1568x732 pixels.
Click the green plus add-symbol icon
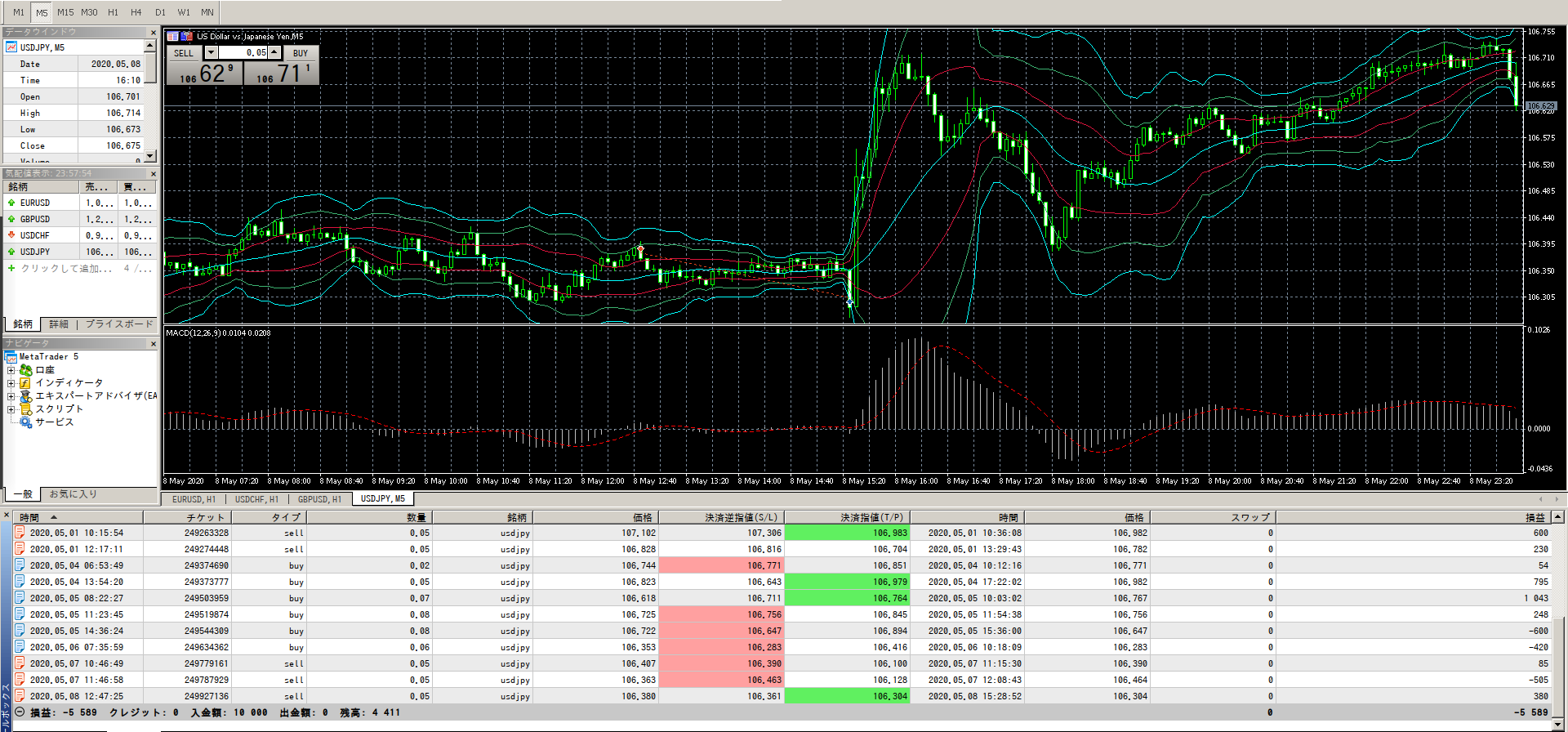(11, 268)
